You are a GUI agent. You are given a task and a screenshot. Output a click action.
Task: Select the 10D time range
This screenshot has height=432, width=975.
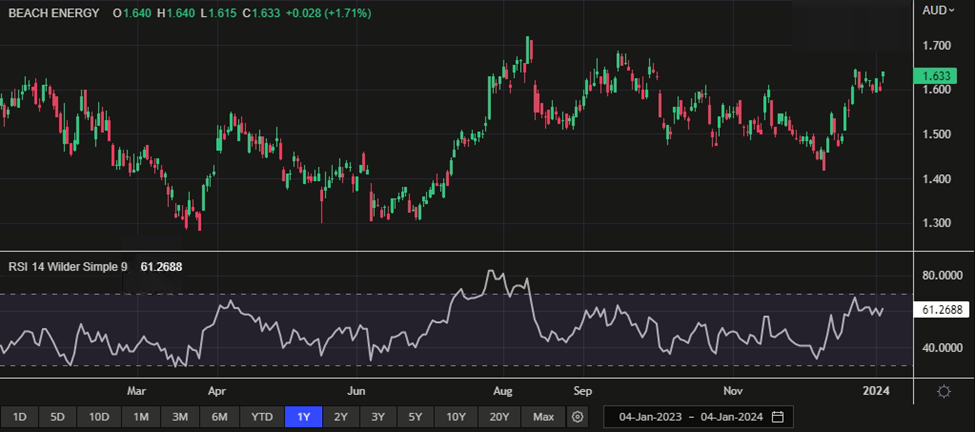tap(99, 416)
